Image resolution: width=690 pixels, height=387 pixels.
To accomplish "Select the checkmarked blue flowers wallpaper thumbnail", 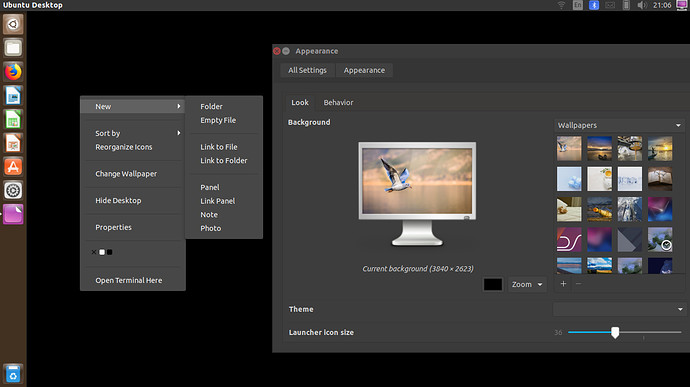I will [x=660, y=240].
